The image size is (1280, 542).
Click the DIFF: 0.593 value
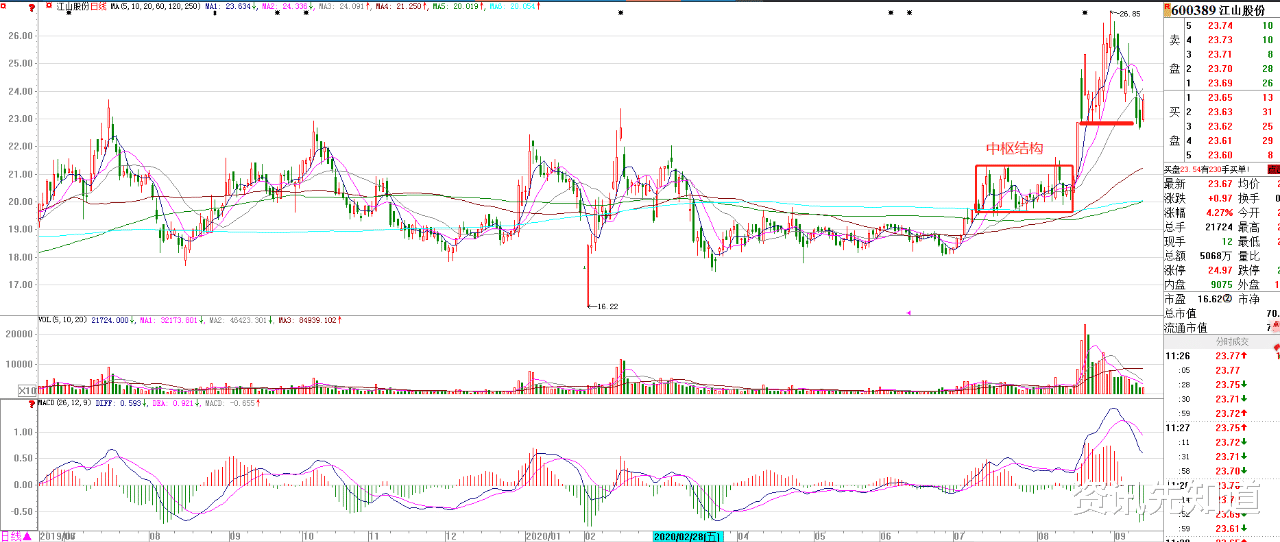click(x=120, y=403)
